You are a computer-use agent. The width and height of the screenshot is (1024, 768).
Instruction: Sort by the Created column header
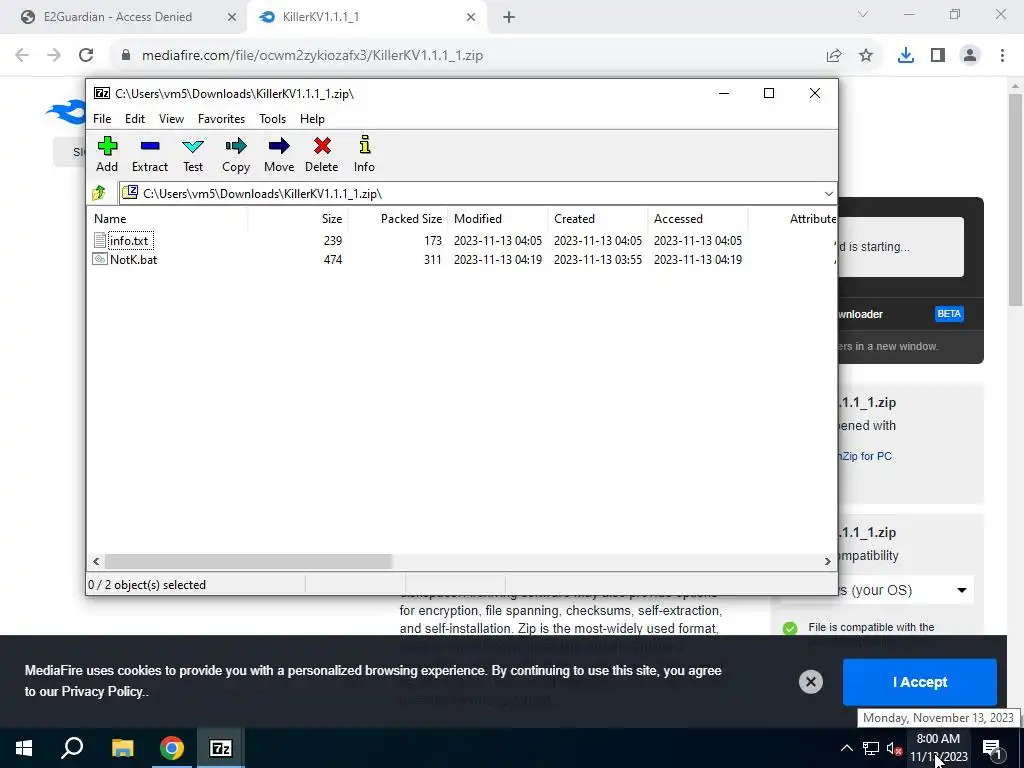598,219
